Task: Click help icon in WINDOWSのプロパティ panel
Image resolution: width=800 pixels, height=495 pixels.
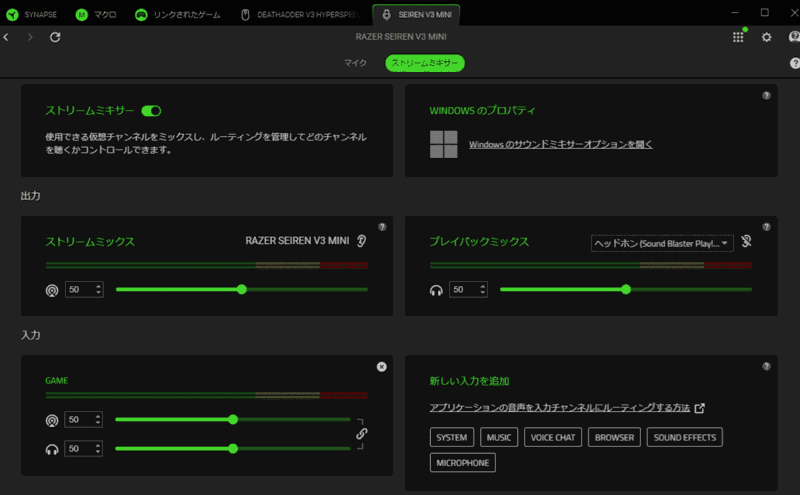Action: point(766,95)
